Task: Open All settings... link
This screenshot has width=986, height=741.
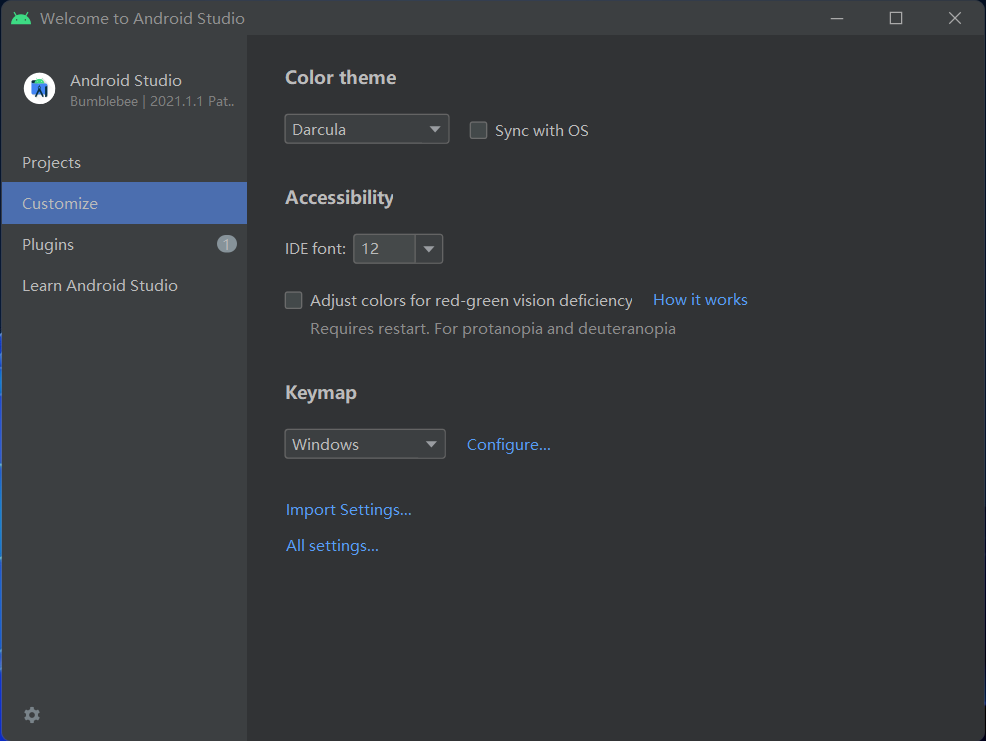Action: [332, 545]
